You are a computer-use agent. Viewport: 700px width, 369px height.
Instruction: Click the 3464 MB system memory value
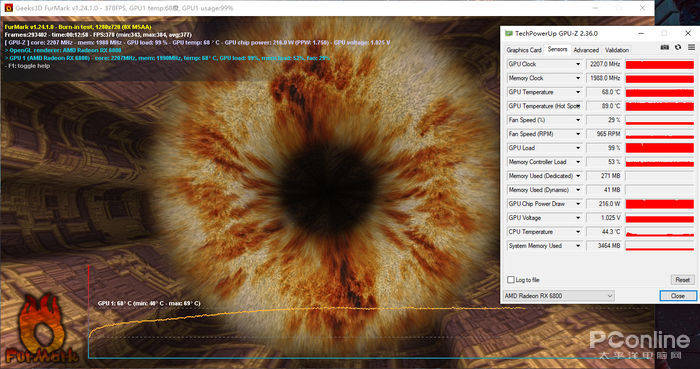(x=604, y=246)
